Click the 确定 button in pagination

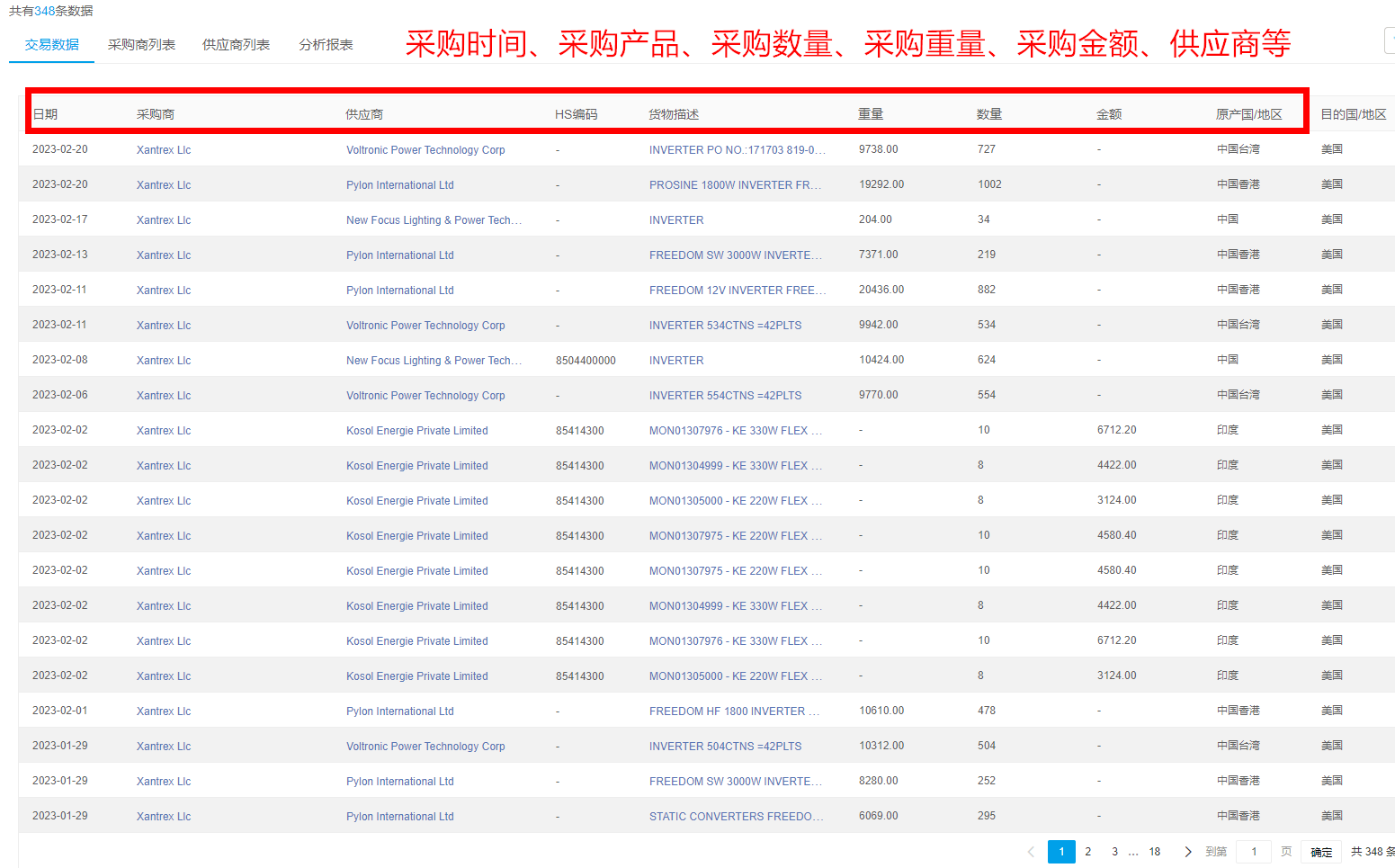tap(1321, 852)
